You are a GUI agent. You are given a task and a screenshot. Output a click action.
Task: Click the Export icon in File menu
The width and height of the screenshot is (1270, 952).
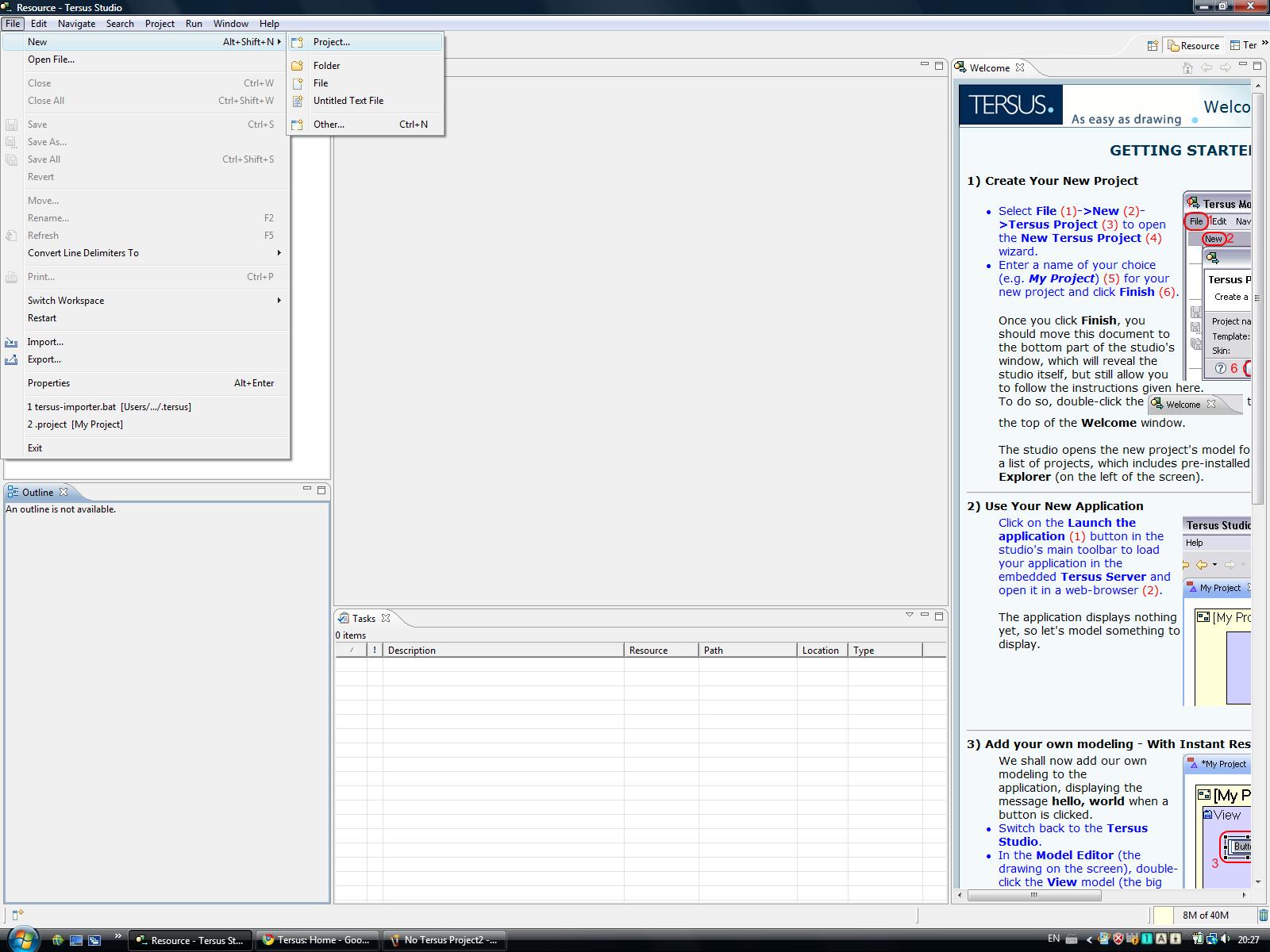tap(11, 359)
